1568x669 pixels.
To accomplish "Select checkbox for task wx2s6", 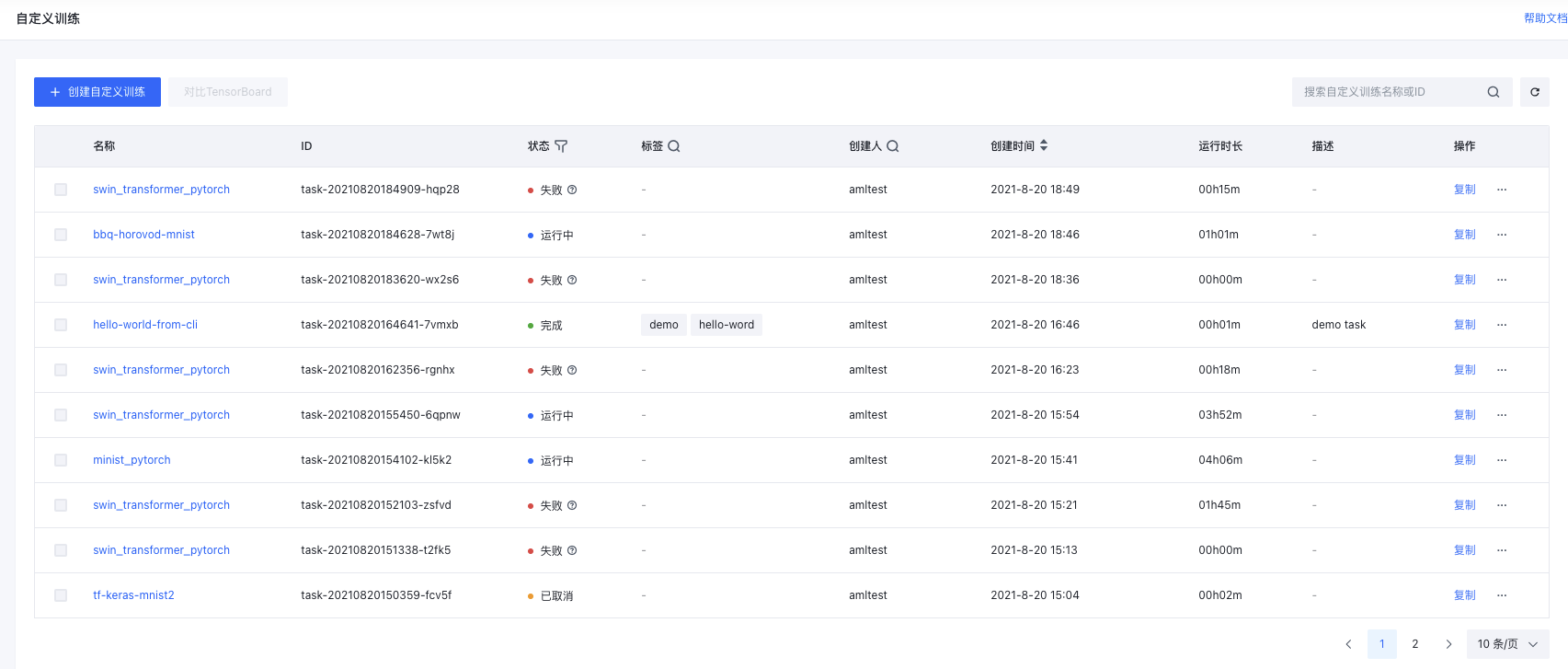I will [x=61, y=280].
